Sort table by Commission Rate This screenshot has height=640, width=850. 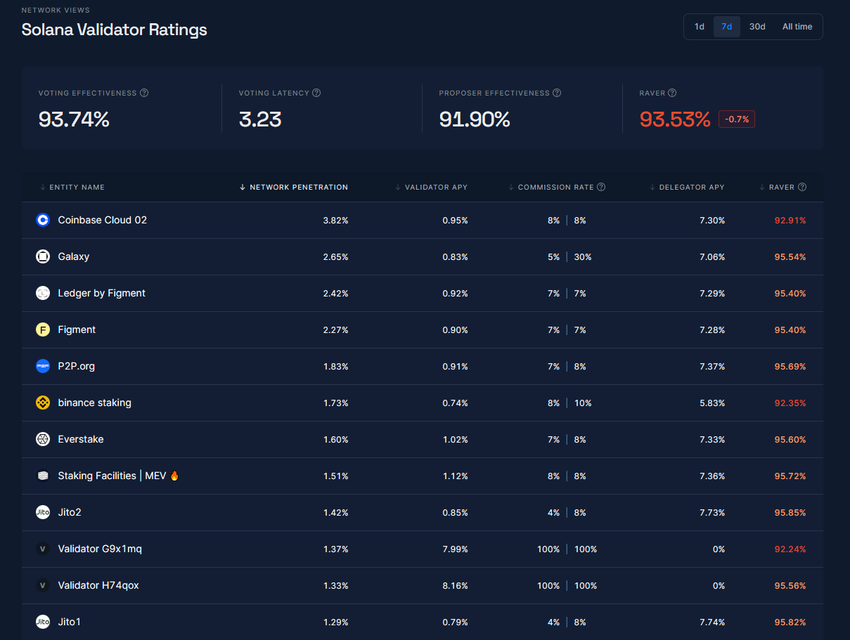tap(551, 187)
